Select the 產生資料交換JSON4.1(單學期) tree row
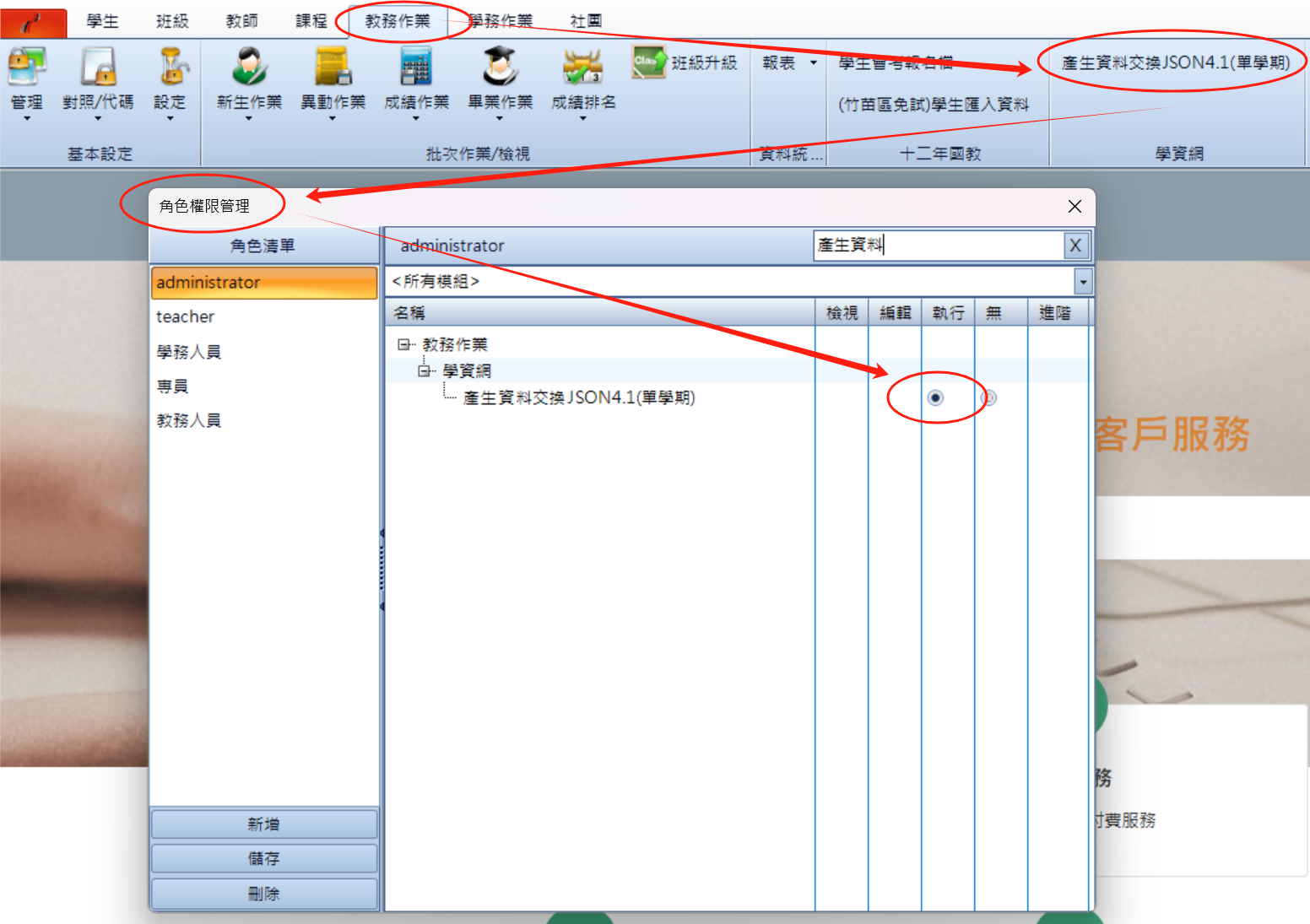The height and width of the screenshot is (924, 1310). point(579,397)
